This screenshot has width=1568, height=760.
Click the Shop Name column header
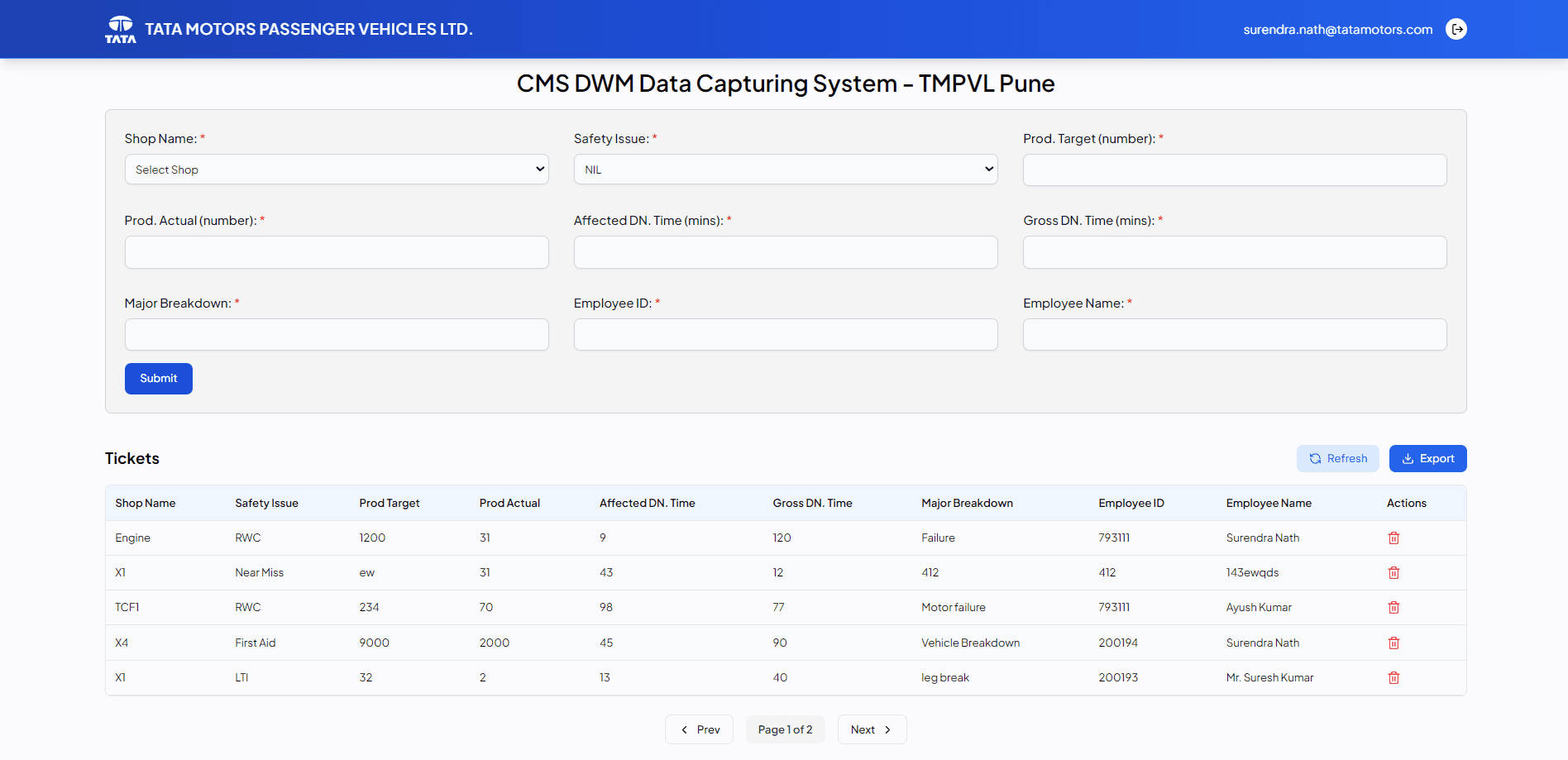pyautogui.click(x=146, y=503)
